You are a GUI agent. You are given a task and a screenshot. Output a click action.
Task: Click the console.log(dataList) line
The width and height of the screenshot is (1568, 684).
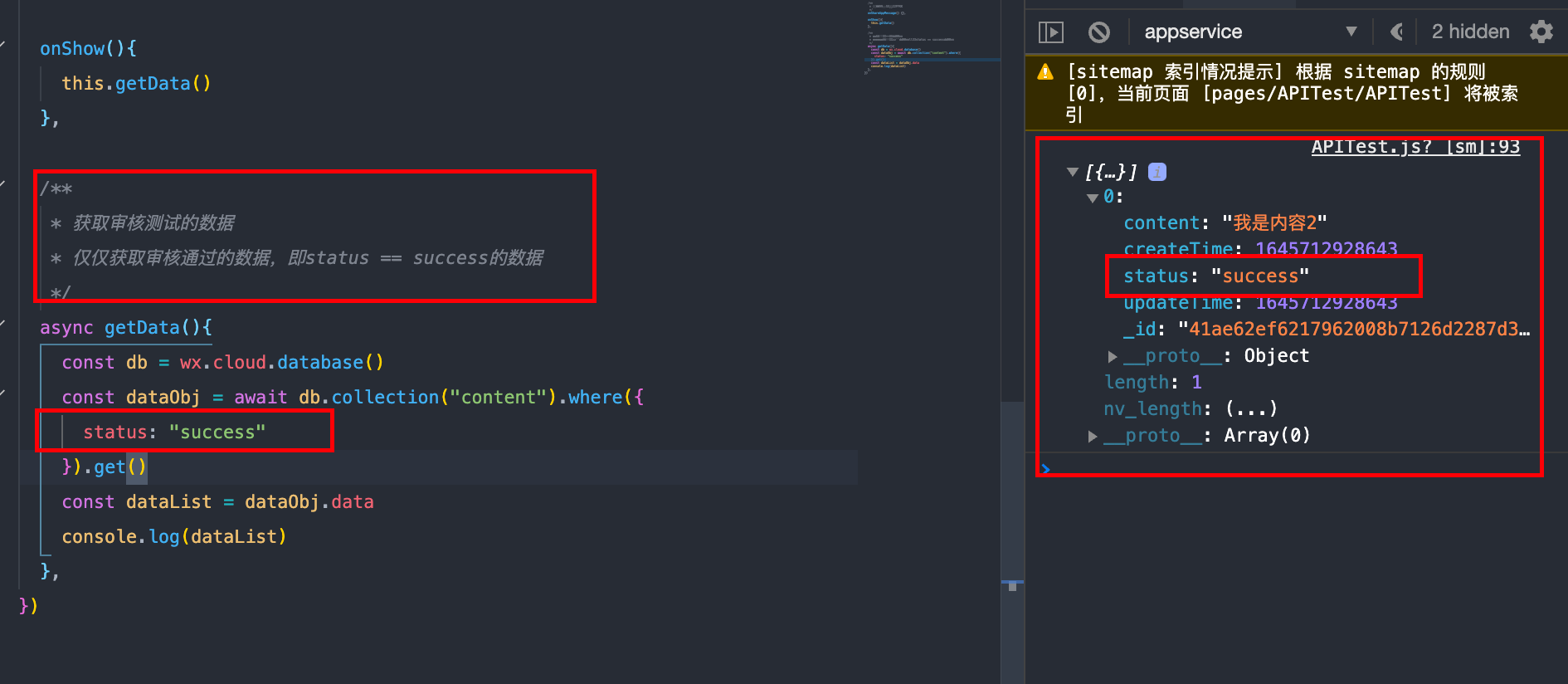point(174,537)
